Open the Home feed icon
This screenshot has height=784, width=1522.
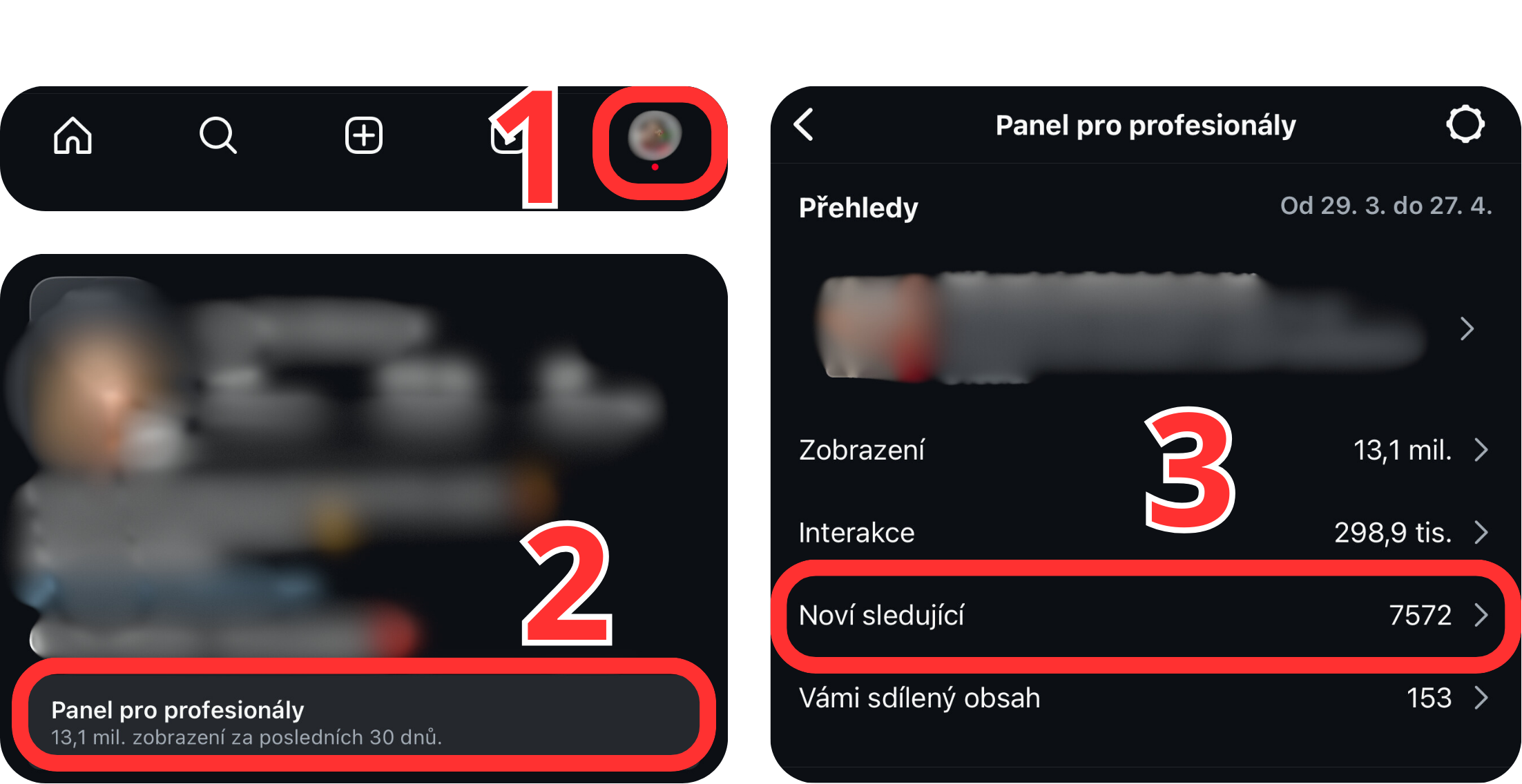pos(73,135)
